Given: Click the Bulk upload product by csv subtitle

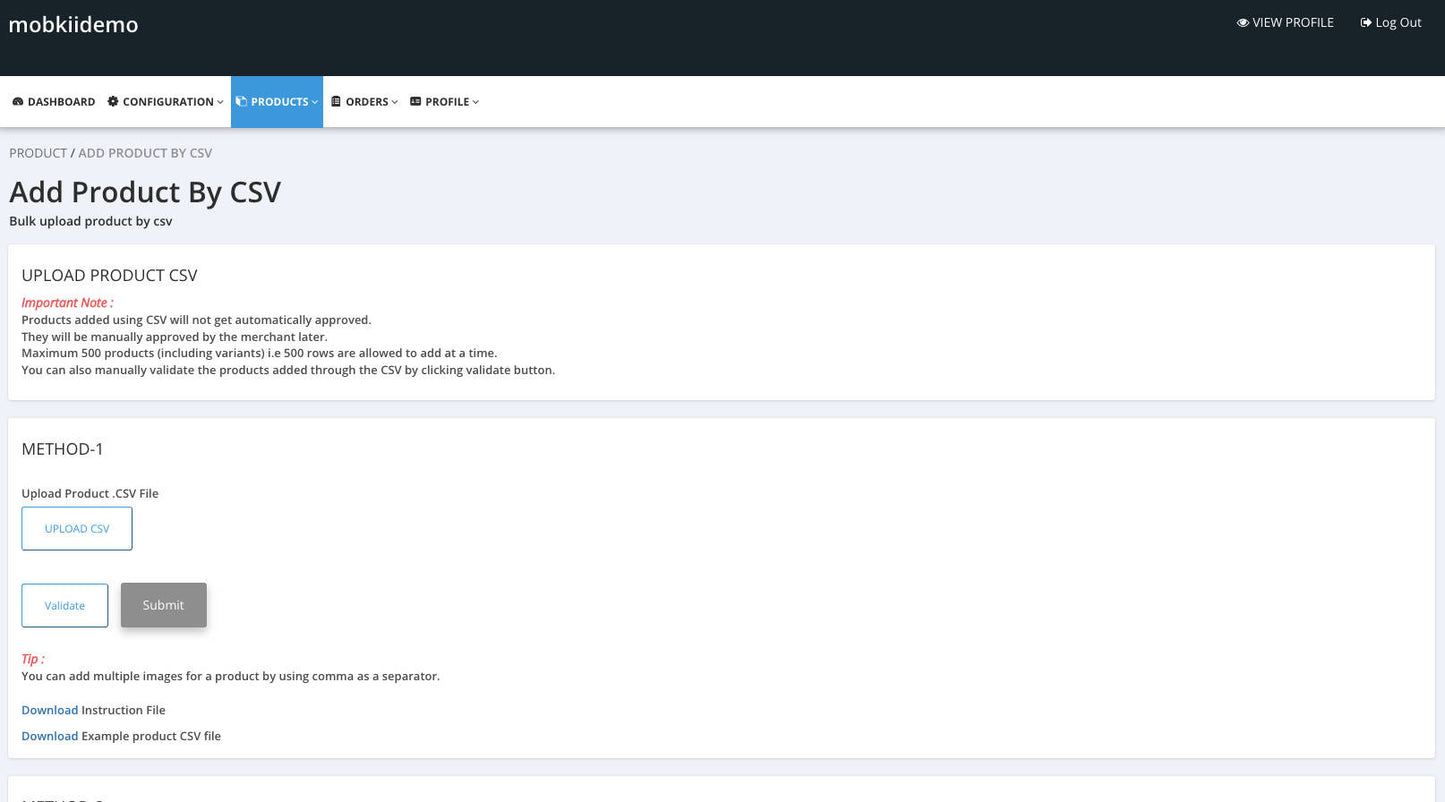Looking at the screenshot, I should [x=91, y=221].
